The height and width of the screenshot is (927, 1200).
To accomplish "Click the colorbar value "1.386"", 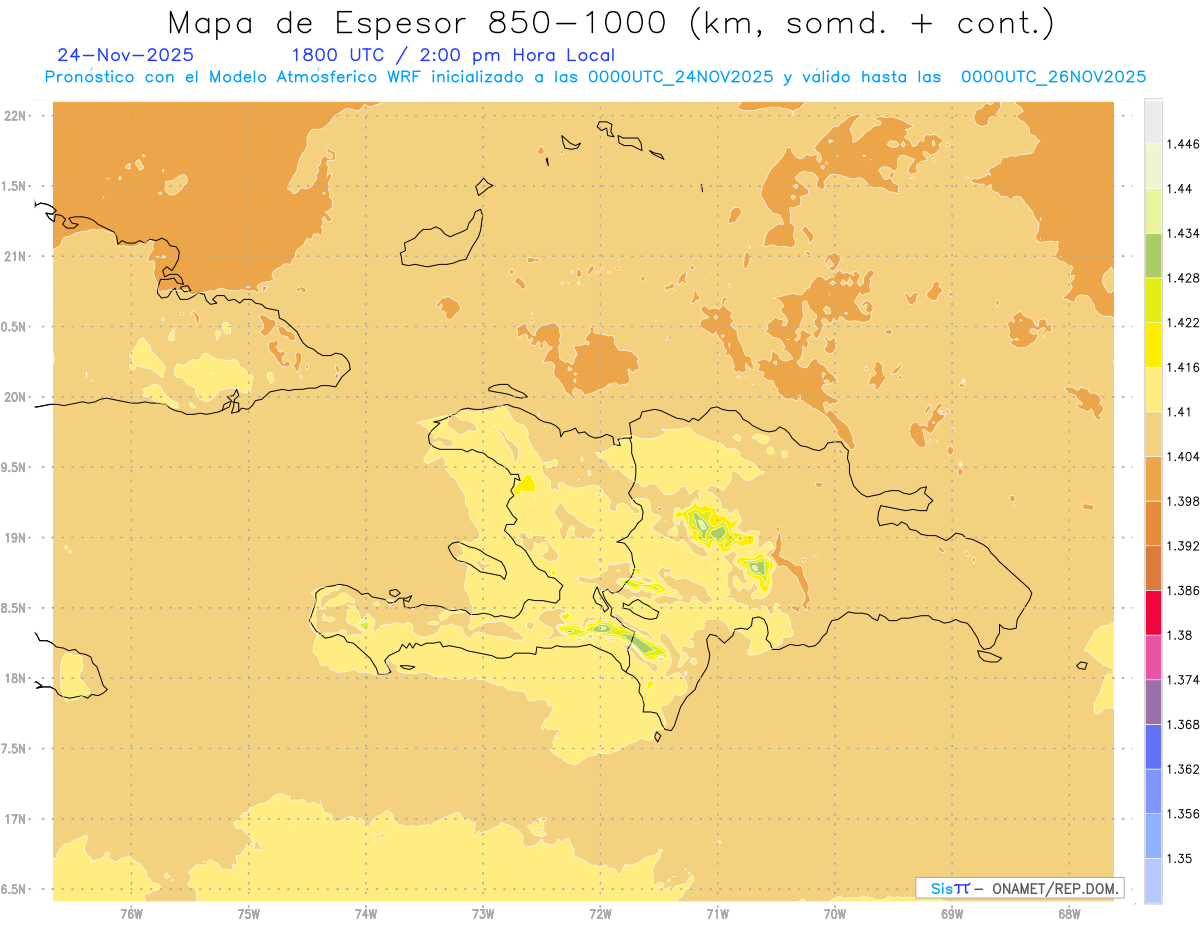I will click(x=1183, y=590).
